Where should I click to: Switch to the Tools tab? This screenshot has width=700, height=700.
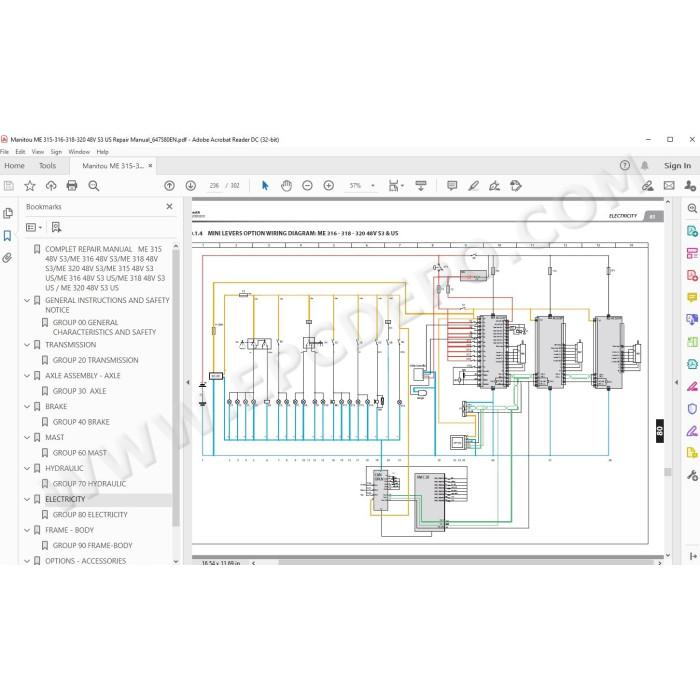click(47, 166)
